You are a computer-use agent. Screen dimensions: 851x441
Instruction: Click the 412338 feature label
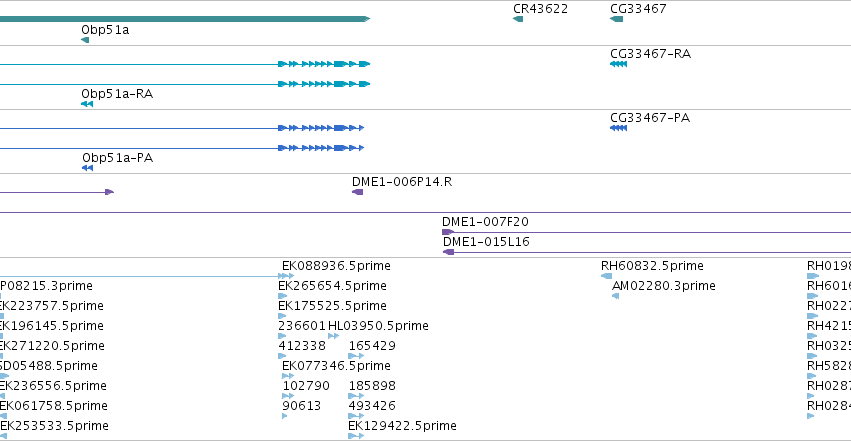pyautogui.click(x=302, y=346)
